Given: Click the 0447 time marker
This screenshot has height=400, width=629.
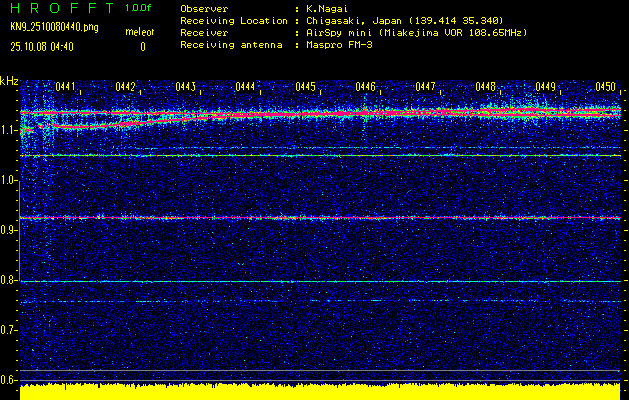Looking at the screenshot, I should [x=426, y=87].
